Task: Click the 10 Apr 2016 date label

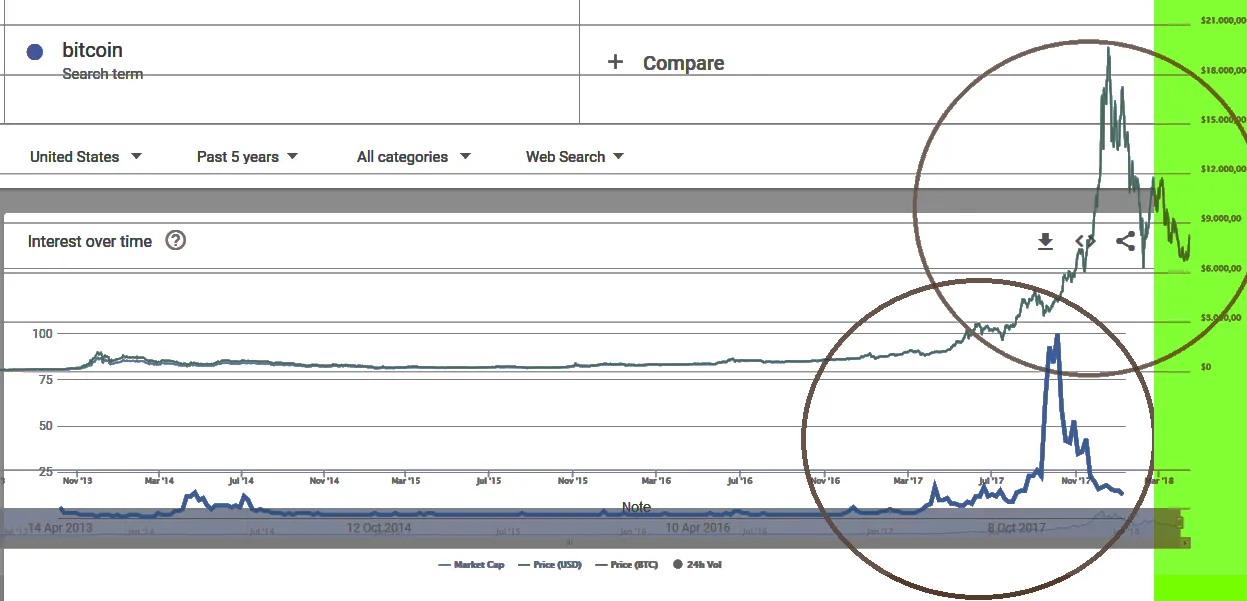Action: (x=698, y=527)
